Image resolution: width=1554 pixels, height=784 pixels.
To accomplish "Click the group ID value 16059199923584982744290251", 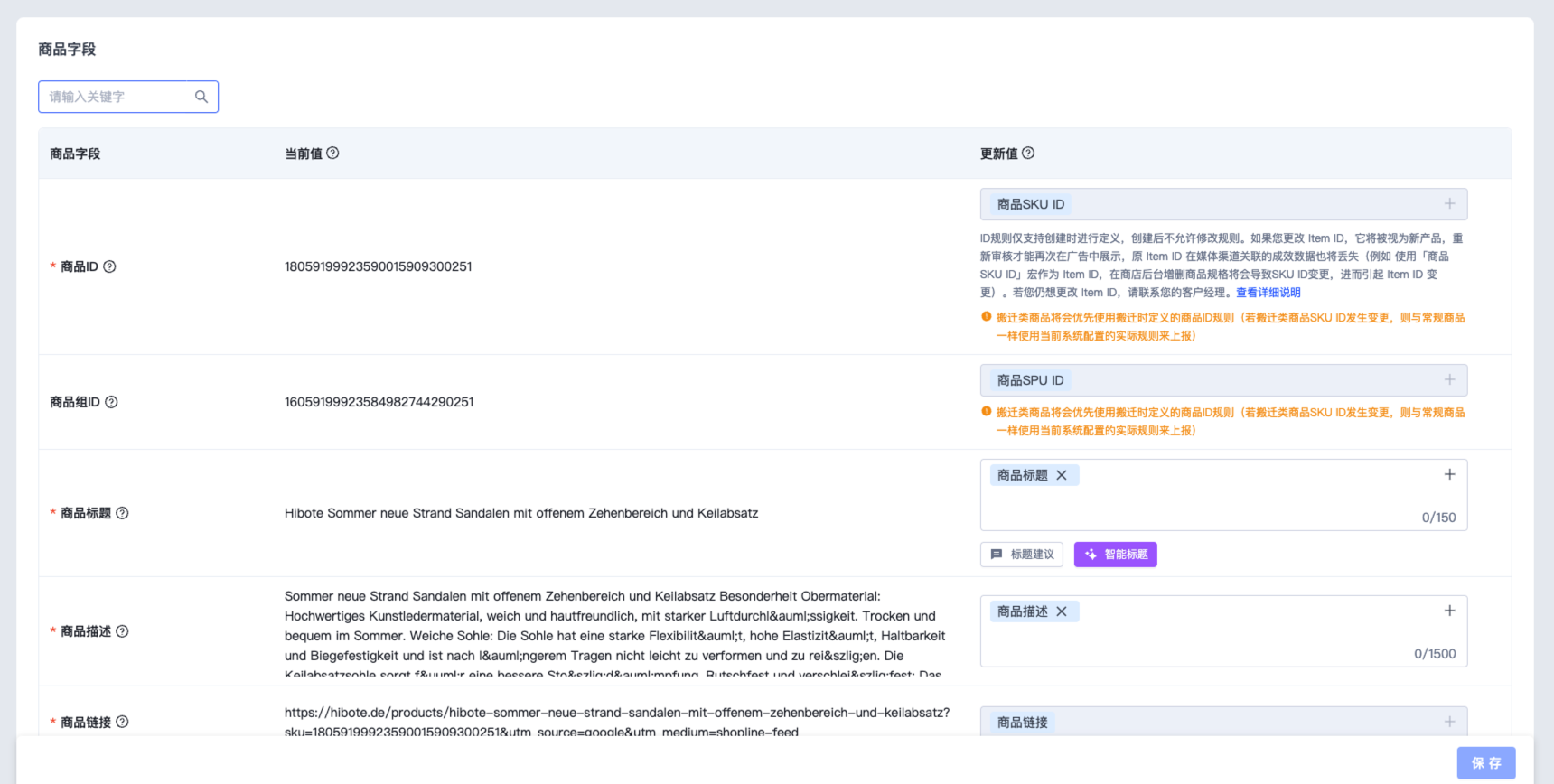I will click(379, 402).
